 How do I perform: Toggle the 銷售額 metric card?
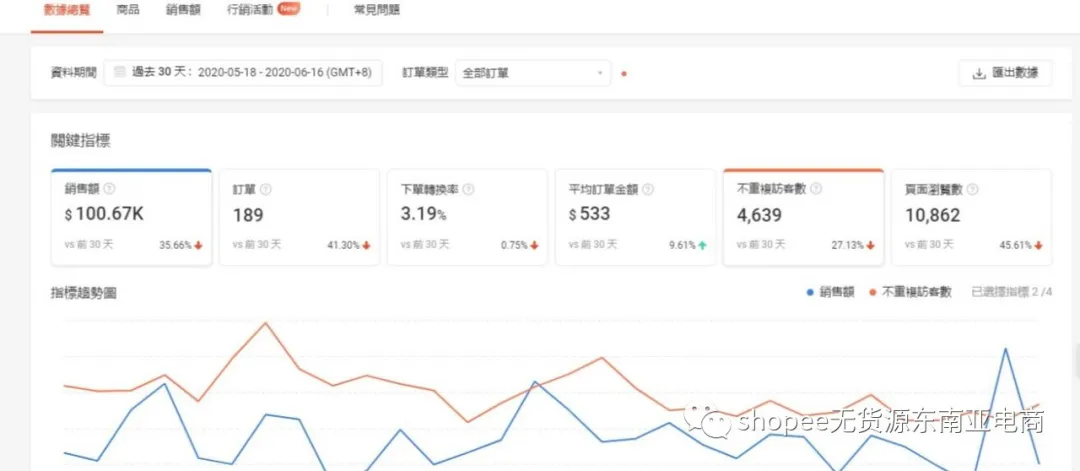[x=132, y=217]
